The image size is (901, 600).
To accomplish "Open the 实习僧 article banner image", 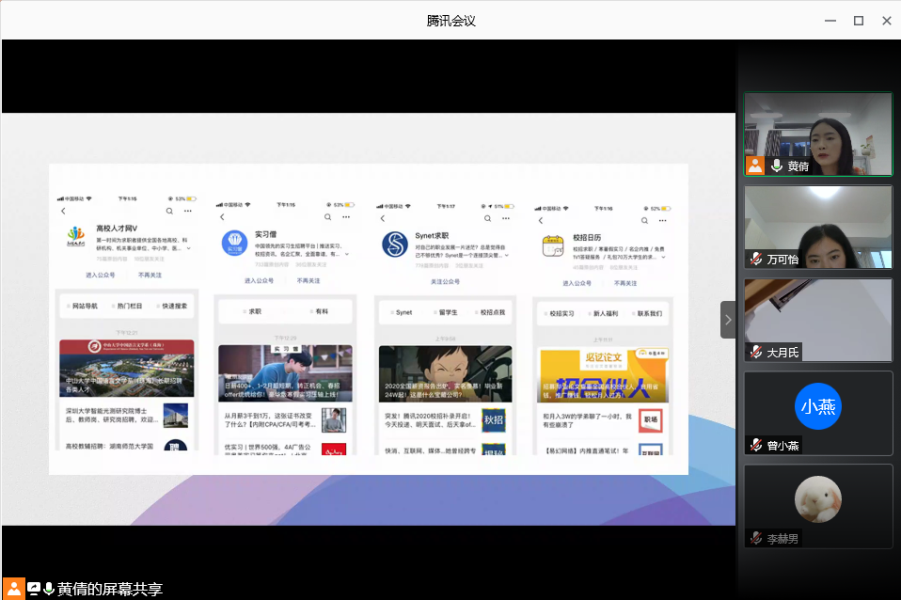I will [285, 373].
